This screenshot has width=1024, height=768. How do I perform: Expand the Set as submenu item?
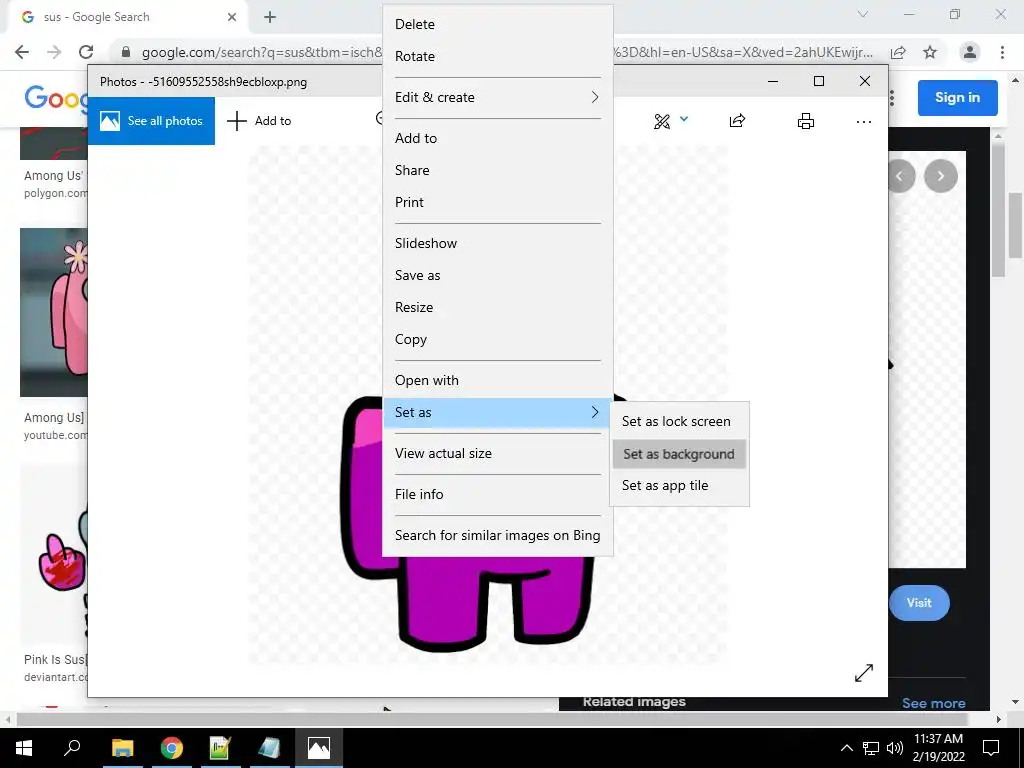coord(498,413)
